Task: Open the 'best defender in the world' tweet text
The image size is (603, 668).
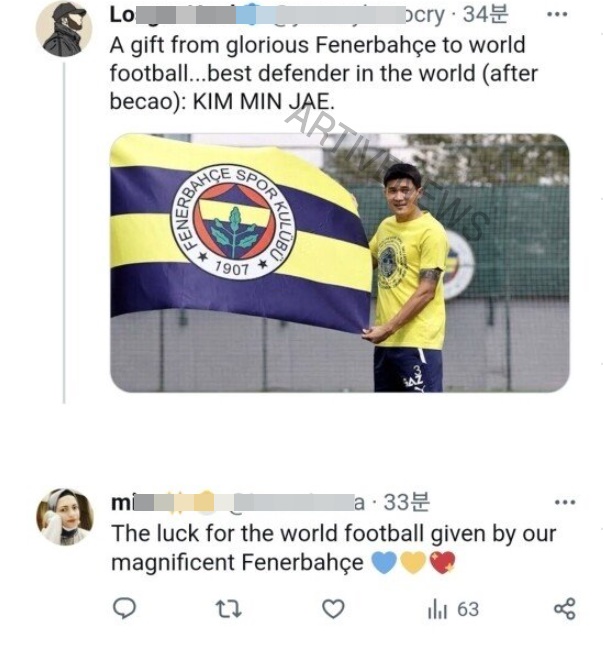Action: (318, 74)
